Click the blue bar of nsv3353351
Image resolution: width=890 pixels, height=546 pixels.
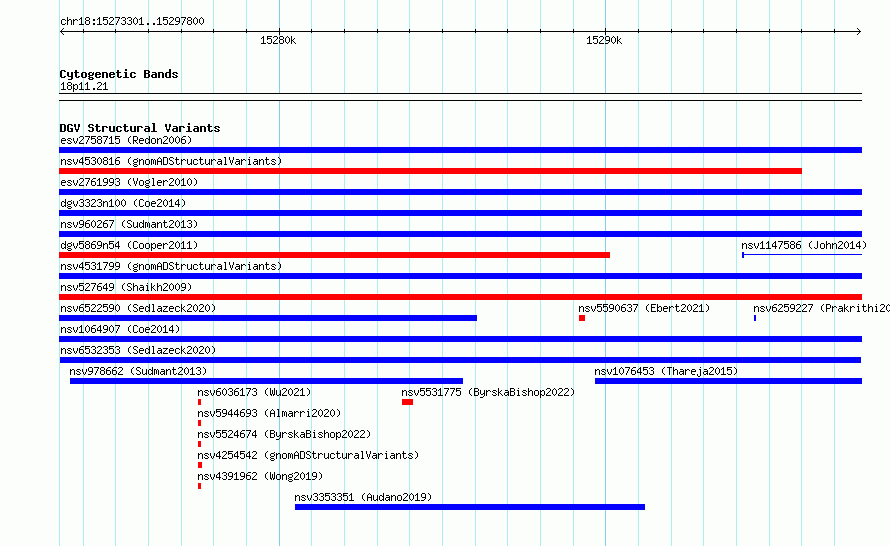470,507
